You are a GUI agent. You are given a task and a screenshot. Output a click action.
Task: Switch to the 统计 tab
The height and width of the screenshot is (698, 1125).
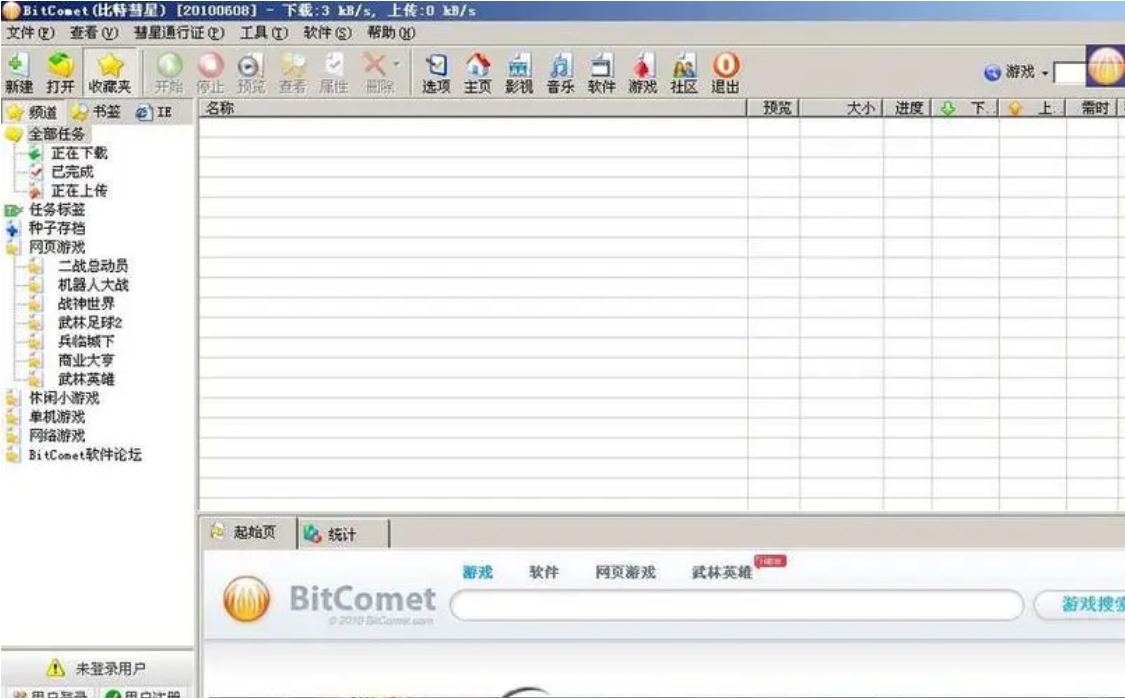coord(343,534)
